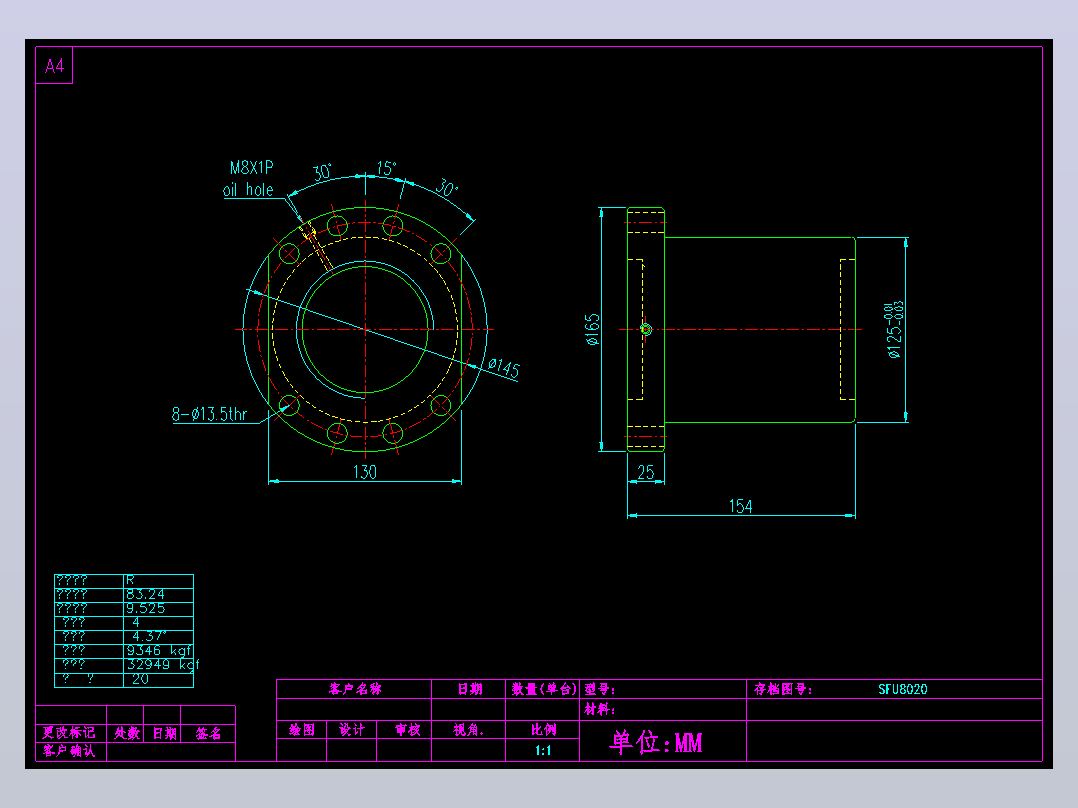This screenshot has height=808, width=1078.
Task: Select the 25 flange thickness dimension
Action: click(x=646, y=472)
